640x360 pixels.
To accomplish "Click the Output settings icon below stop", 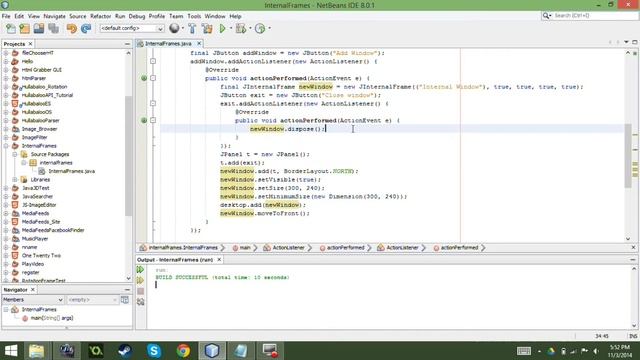I will pos(140,302).
